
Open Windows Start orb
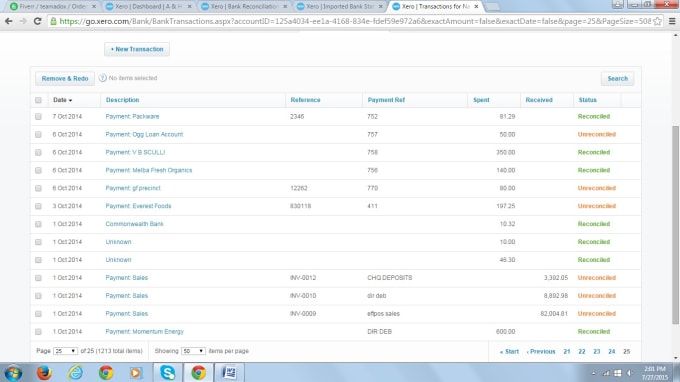(13, 373)
